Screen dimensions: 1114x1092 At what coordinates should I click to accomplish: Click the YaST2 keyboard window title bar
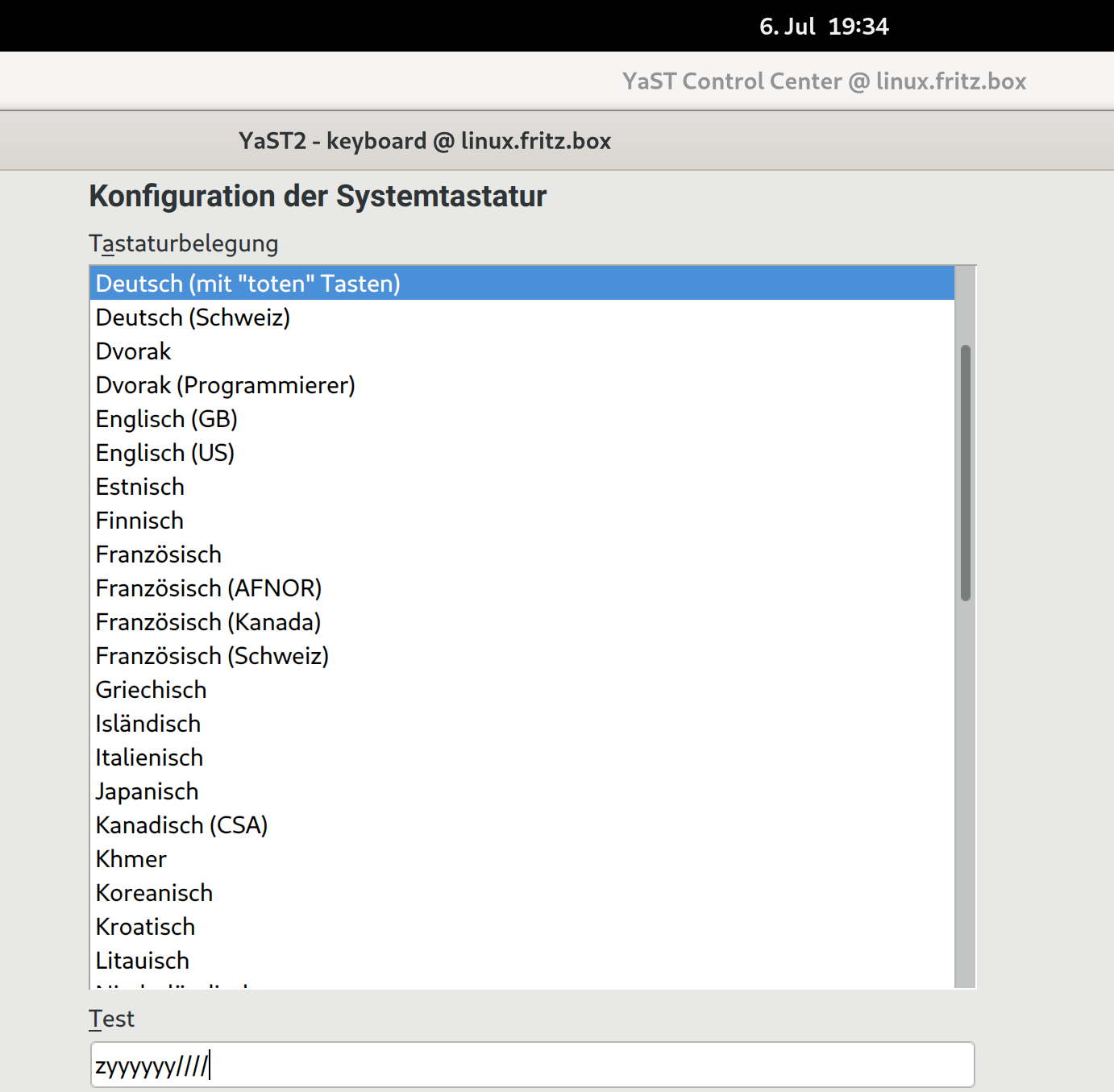[x=425, y=141]
